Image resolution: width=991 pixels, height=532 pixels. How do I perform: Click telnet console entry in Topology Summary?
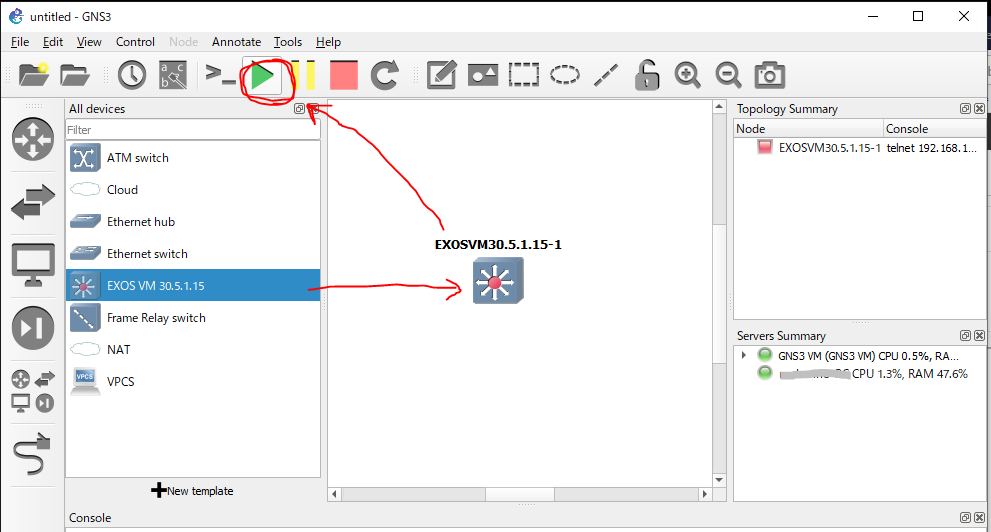[932, 148]
